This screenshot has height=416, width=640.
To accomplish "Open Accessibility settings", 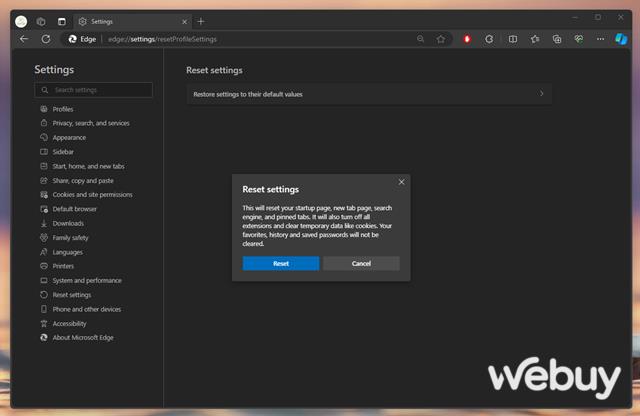I will [x=69, y=323].
